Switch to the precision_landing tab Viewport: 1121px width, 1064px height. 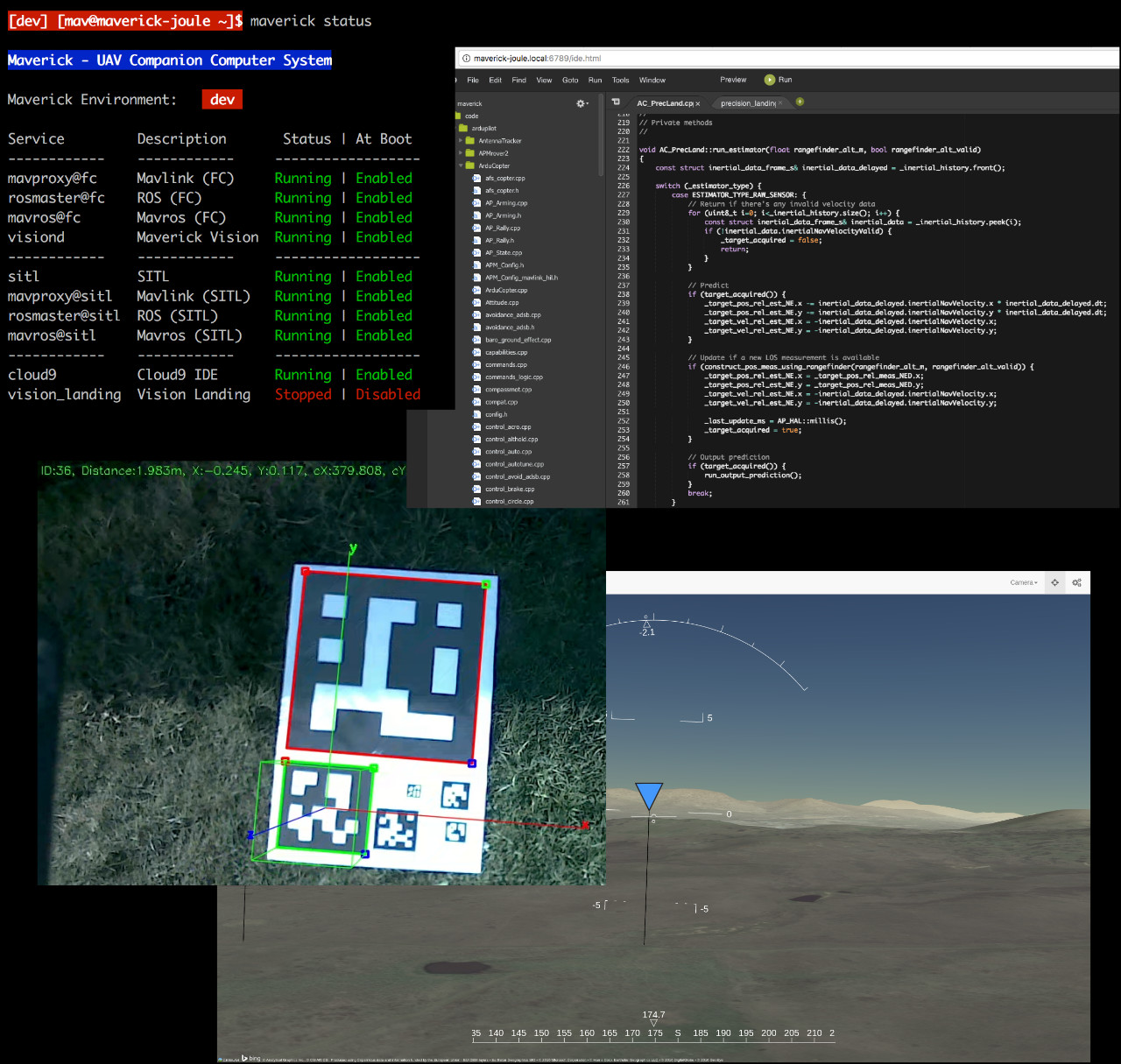[748, 103]
